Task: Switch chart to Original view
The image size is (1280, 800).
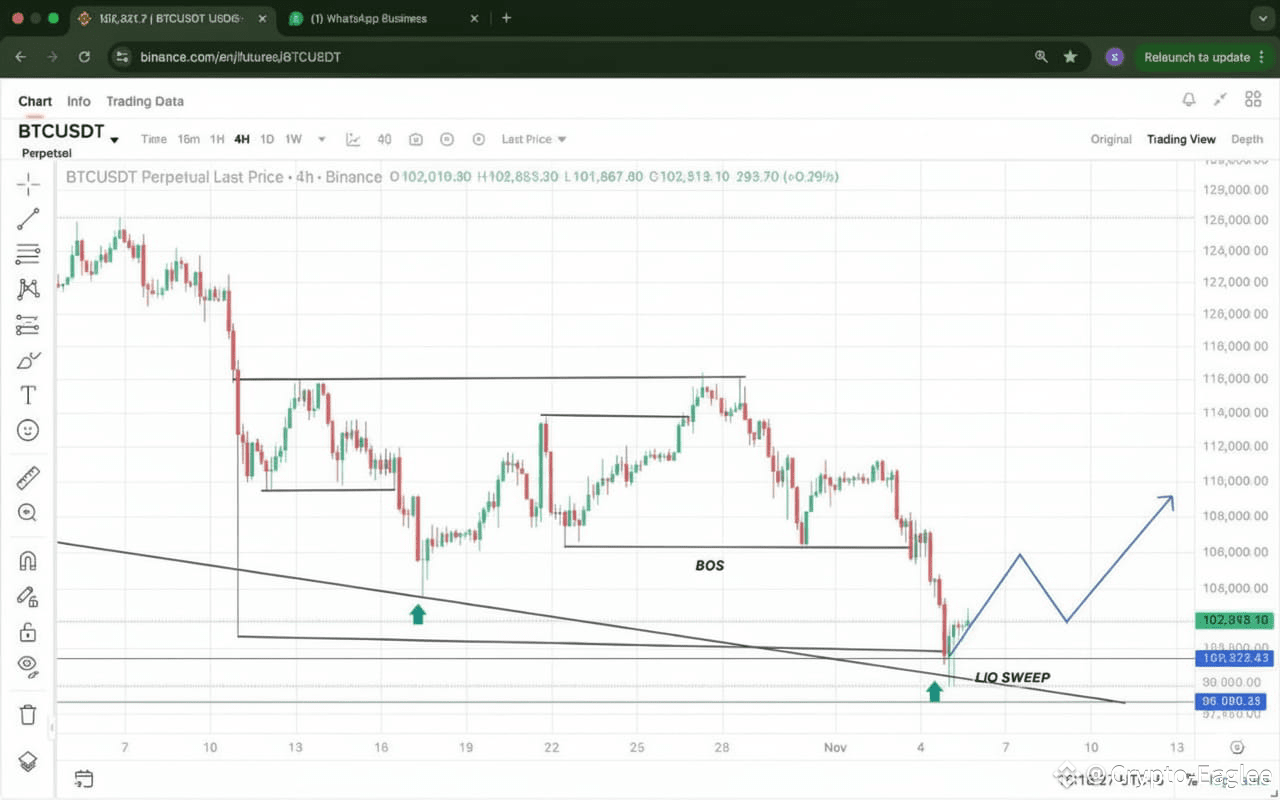Action: 1111,140
